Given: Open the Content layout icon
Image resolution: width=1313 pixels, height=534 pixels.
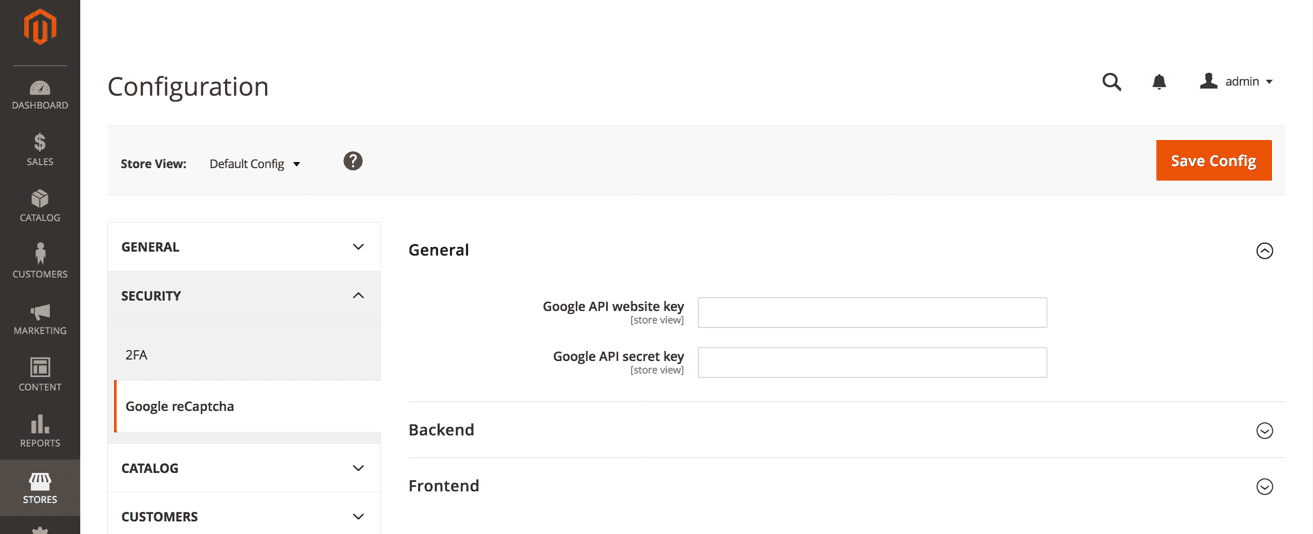Looking at the screenshot, I should tap(40, 368).
